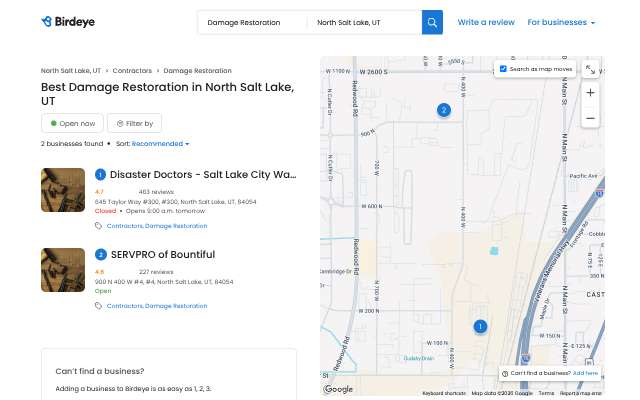Click tag icon under Disaster Doctors listing
The width and height of the screenshot is (640, 400).
(x=98, y=226)
